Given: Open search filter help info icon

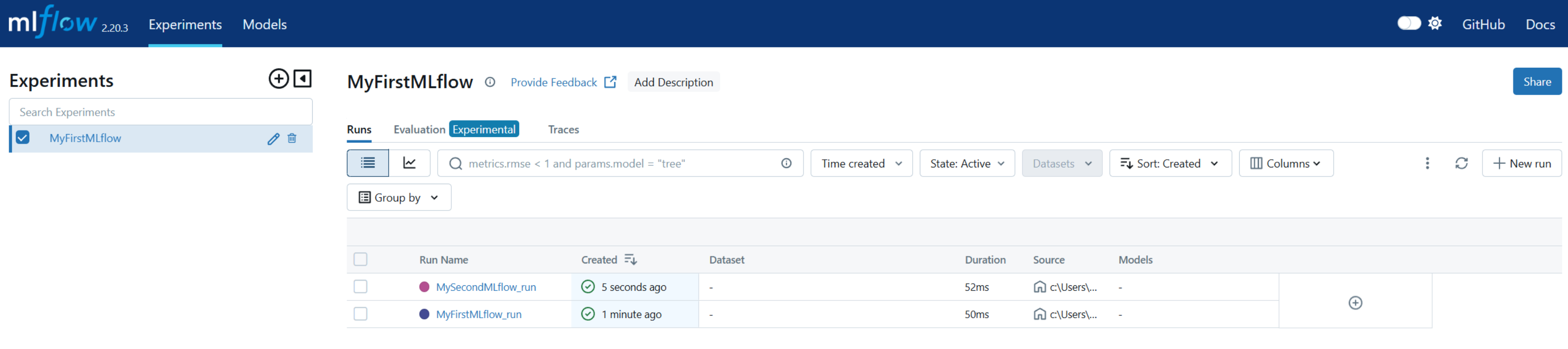Looking at the screenshot, I should coord(786,163).
